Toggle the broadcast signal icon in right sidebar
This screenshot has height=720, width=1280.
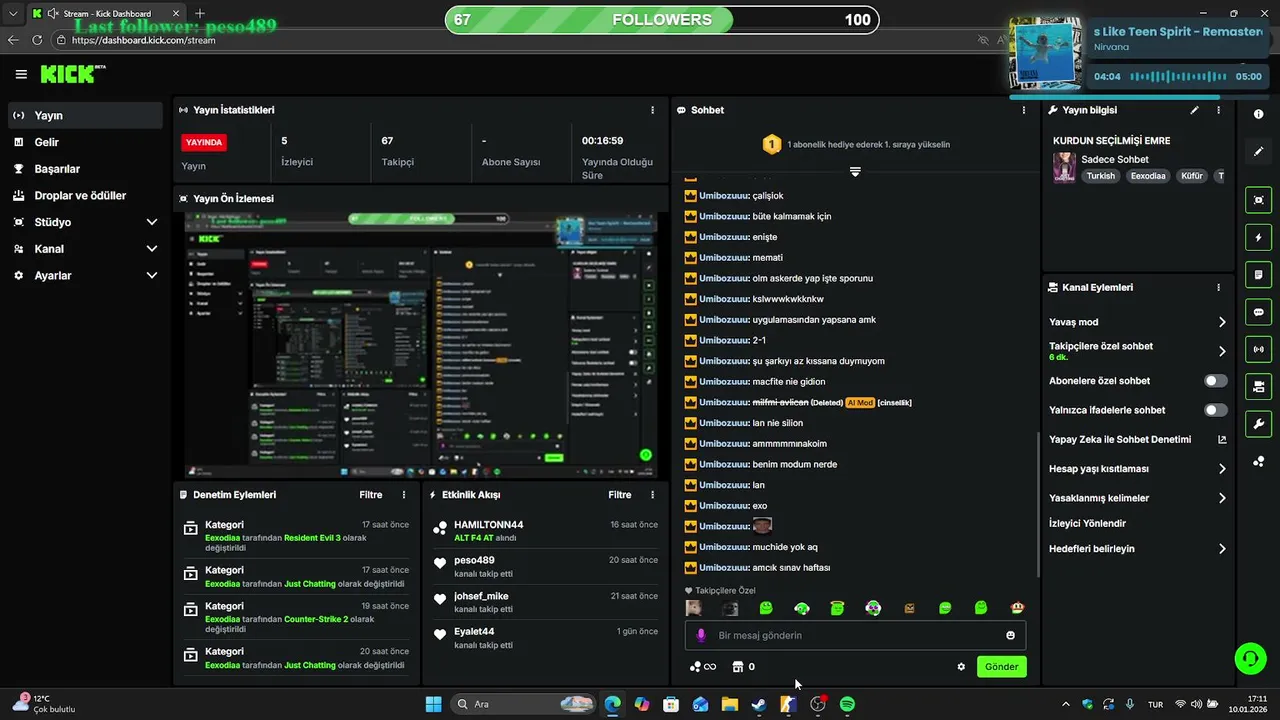pos(1259,349)
